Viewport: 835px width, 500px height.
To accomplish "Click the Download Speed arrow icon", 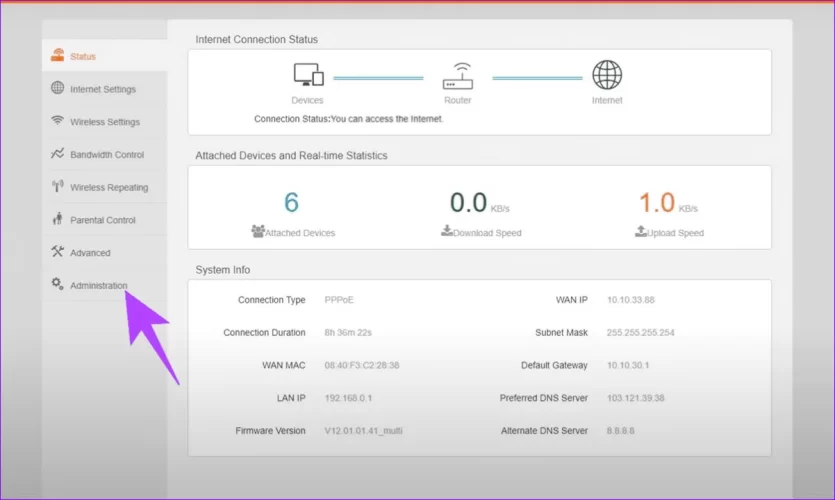I will click(x=446, y=232).
